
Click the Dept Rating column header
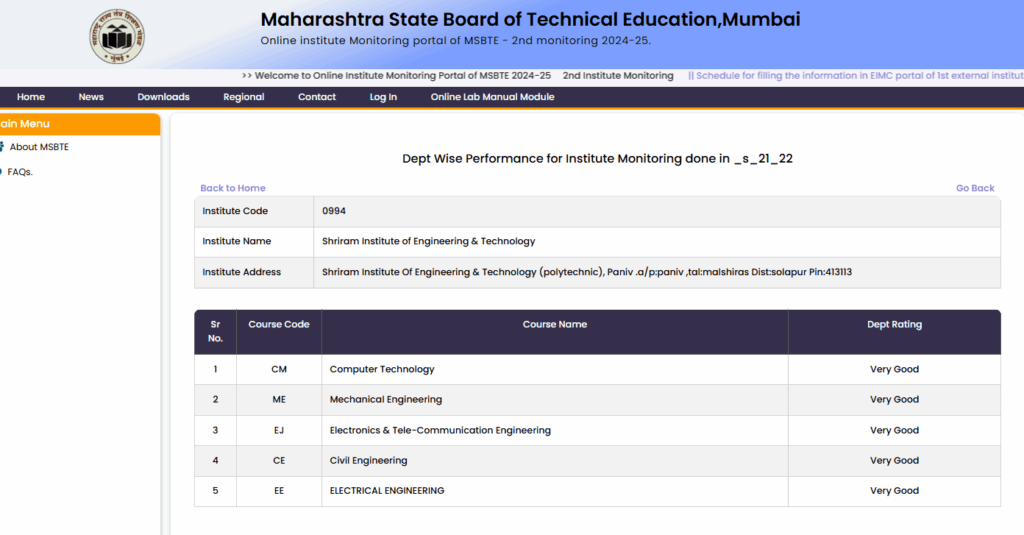[x=894, y=325]
